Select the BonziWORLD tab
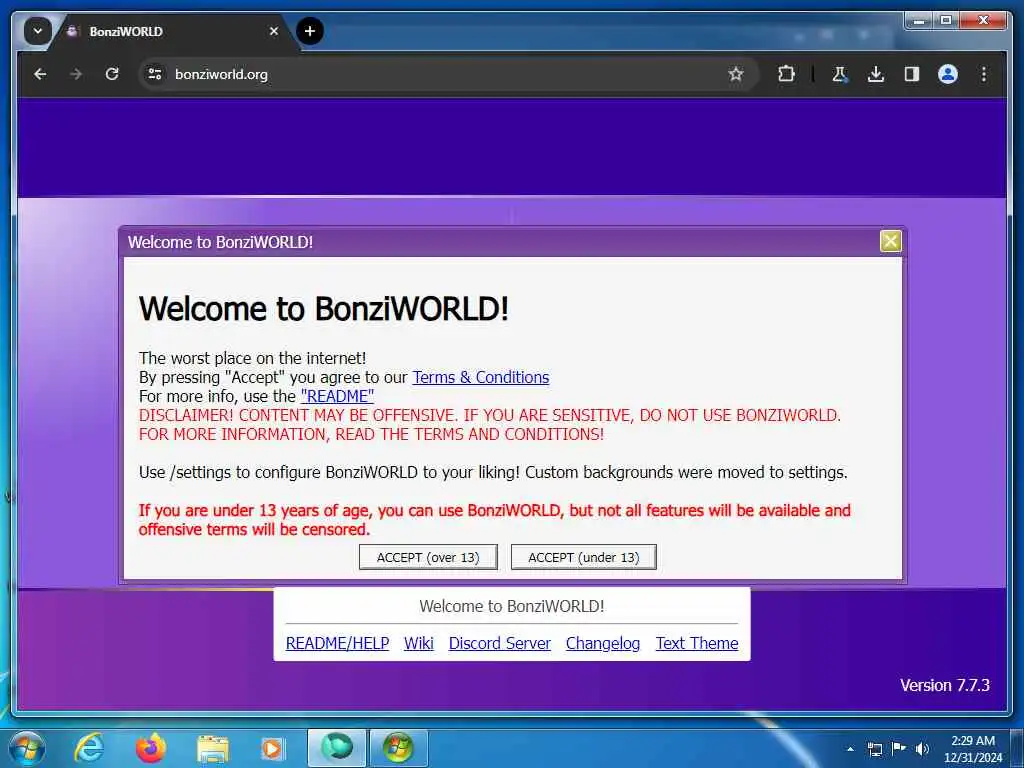 tap(171, 31)
